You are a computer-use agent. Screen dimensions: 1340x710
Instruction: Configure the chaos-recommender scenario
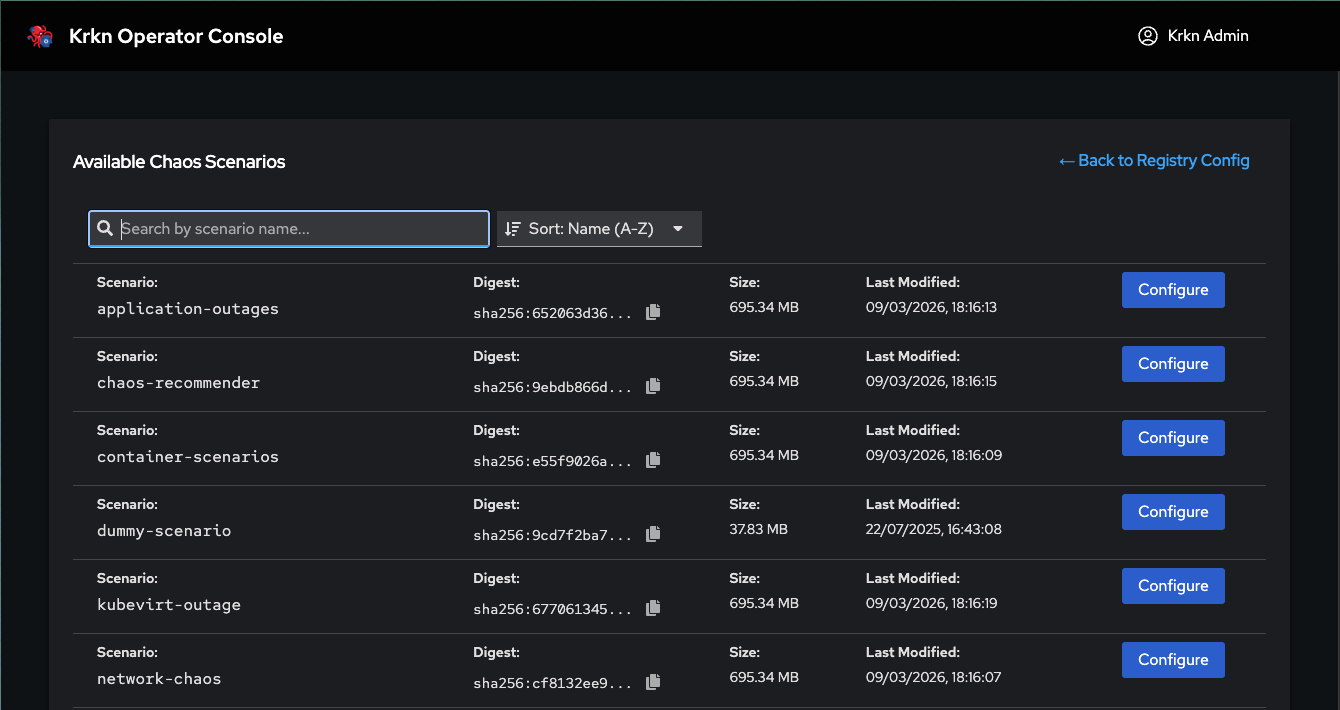[1173, 364]
